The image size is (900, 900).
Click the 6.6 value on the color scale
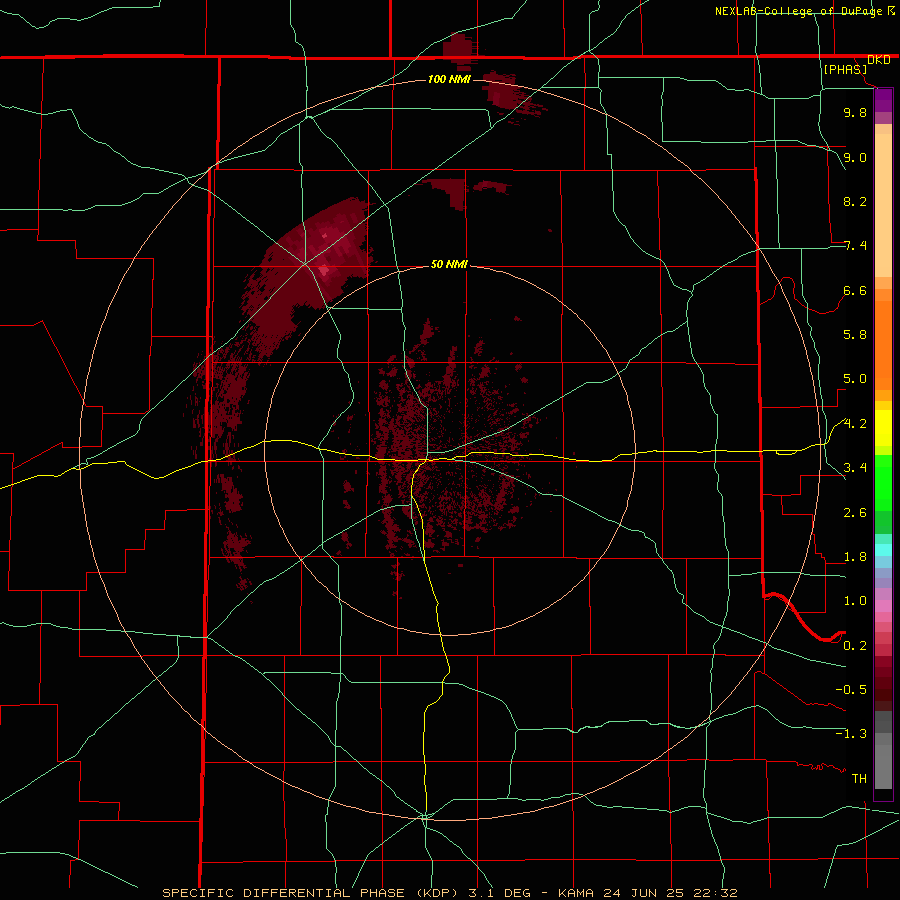click(855, 290)
